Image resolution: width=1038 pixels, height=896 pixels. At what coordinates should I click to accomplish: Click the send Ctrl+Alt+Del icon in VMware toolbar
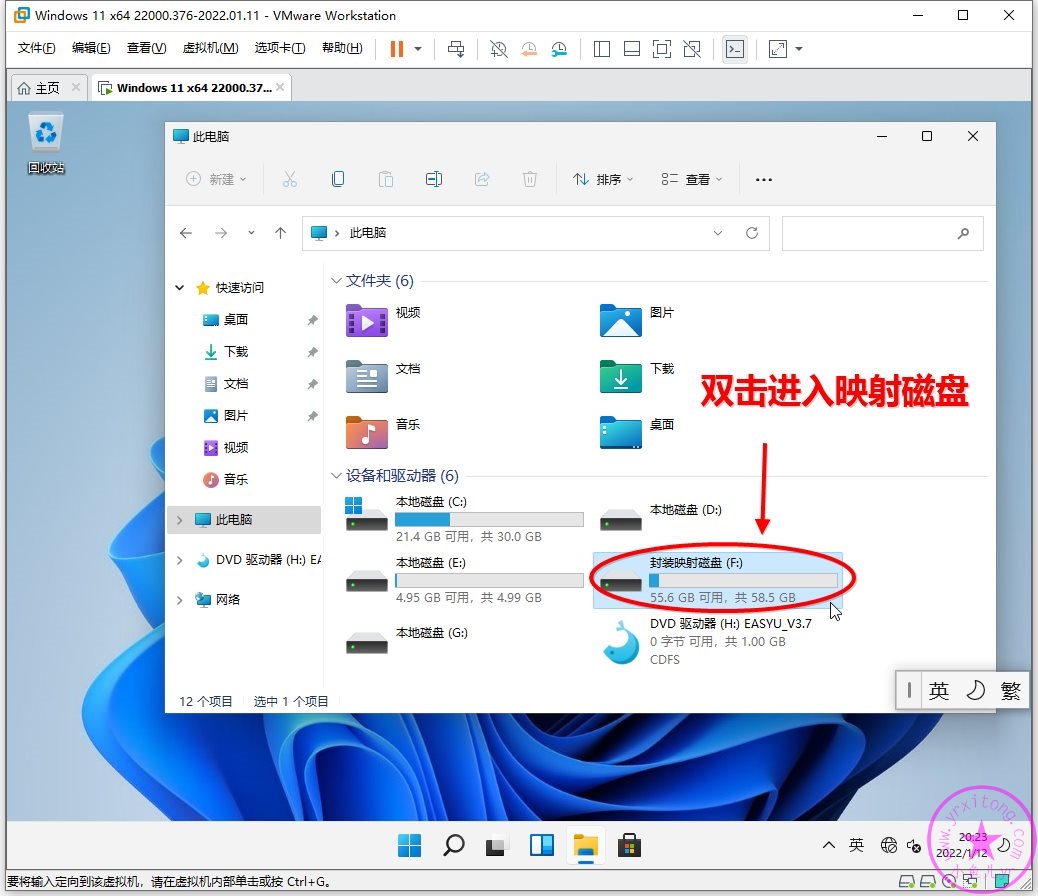pos(456,49)
